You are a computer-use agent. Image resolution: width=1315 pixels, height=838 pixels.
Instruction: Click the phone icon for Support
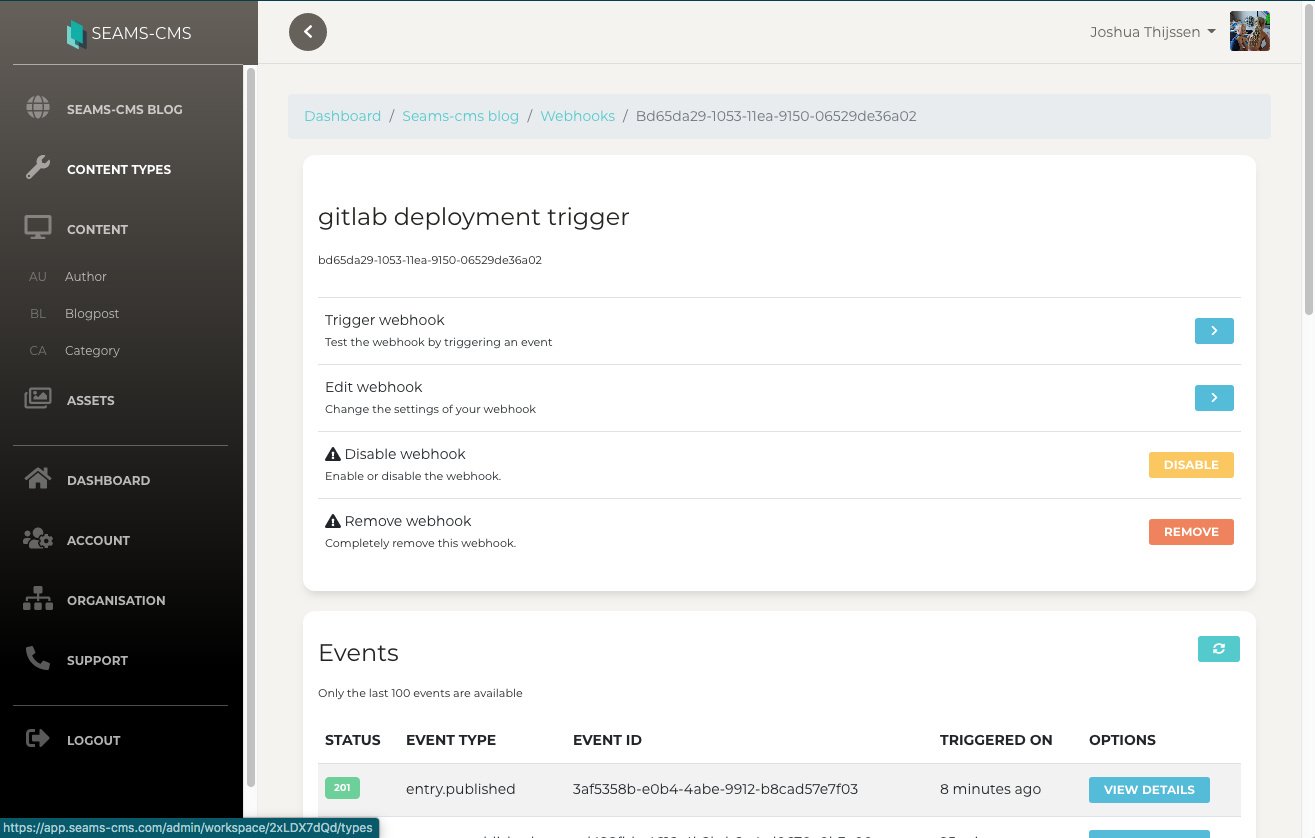point(38,659)
